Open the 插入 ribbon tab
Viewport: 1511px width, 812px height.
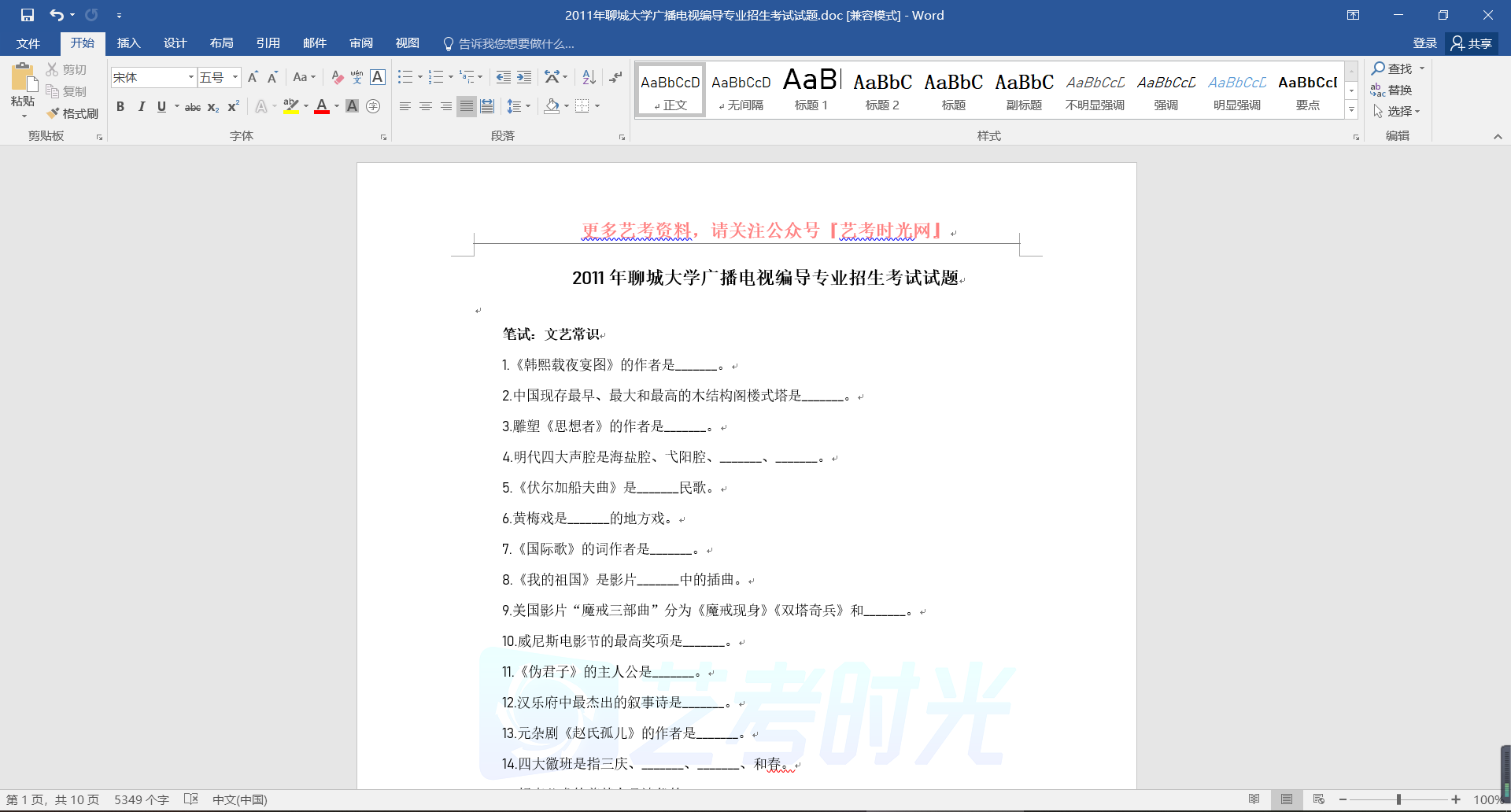(128, 43)
